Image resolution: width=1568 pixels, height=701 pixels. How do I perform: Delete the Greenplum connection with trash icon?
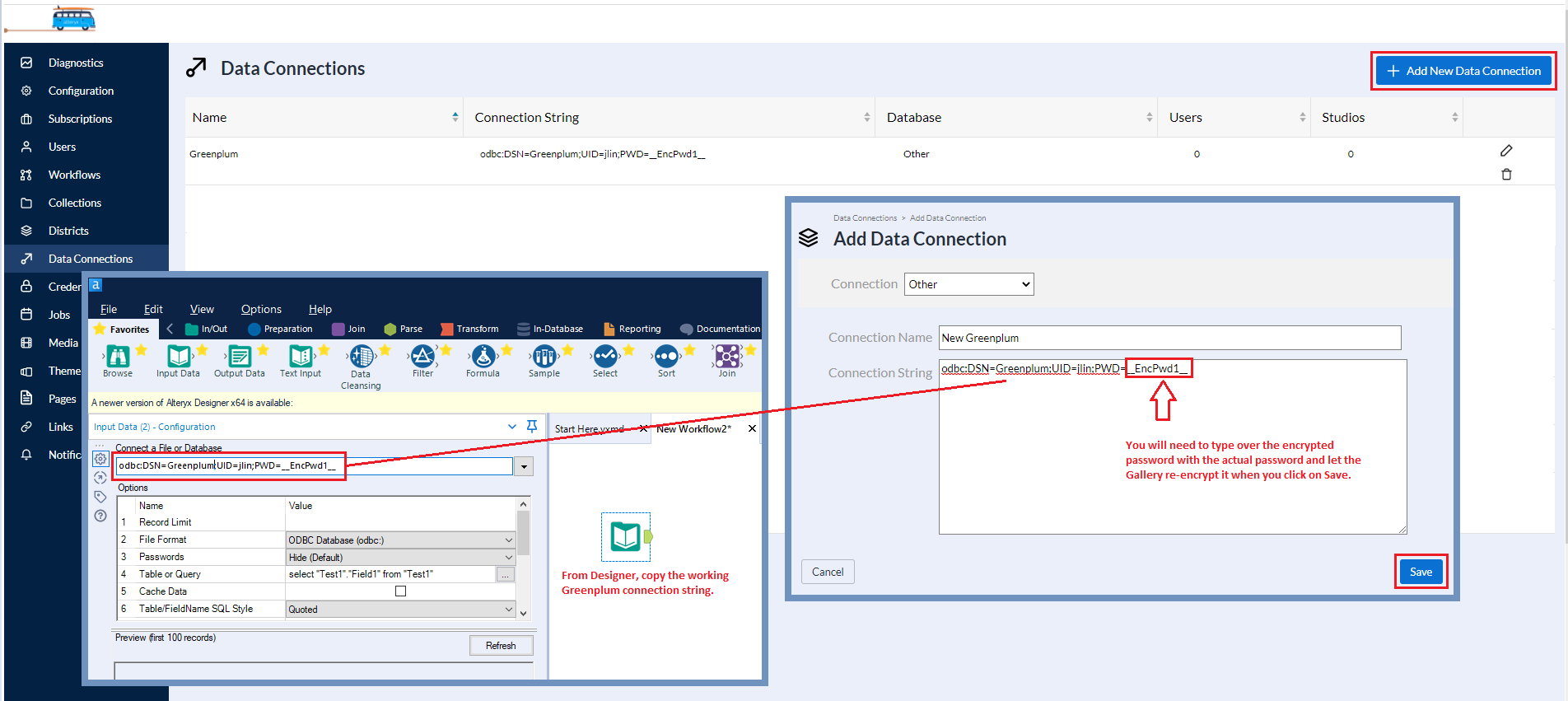(1506, 175)
